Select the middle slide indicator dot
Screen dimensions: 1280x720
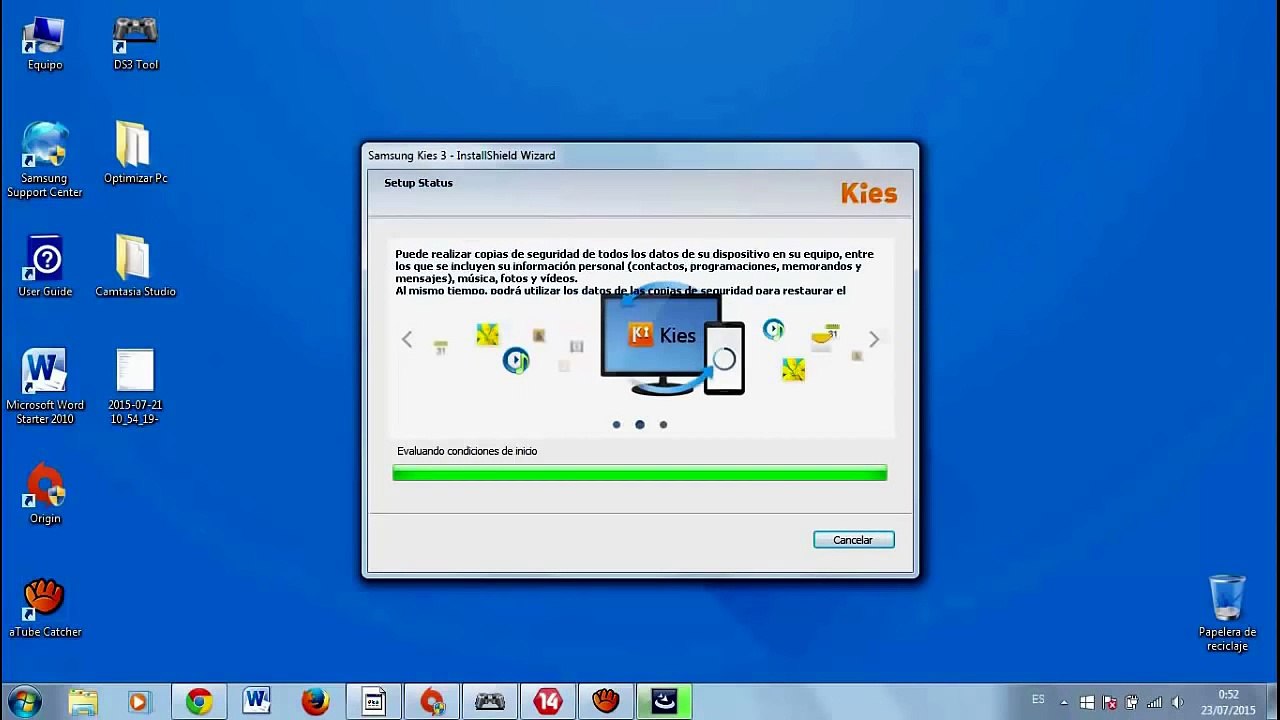(640, 425)
